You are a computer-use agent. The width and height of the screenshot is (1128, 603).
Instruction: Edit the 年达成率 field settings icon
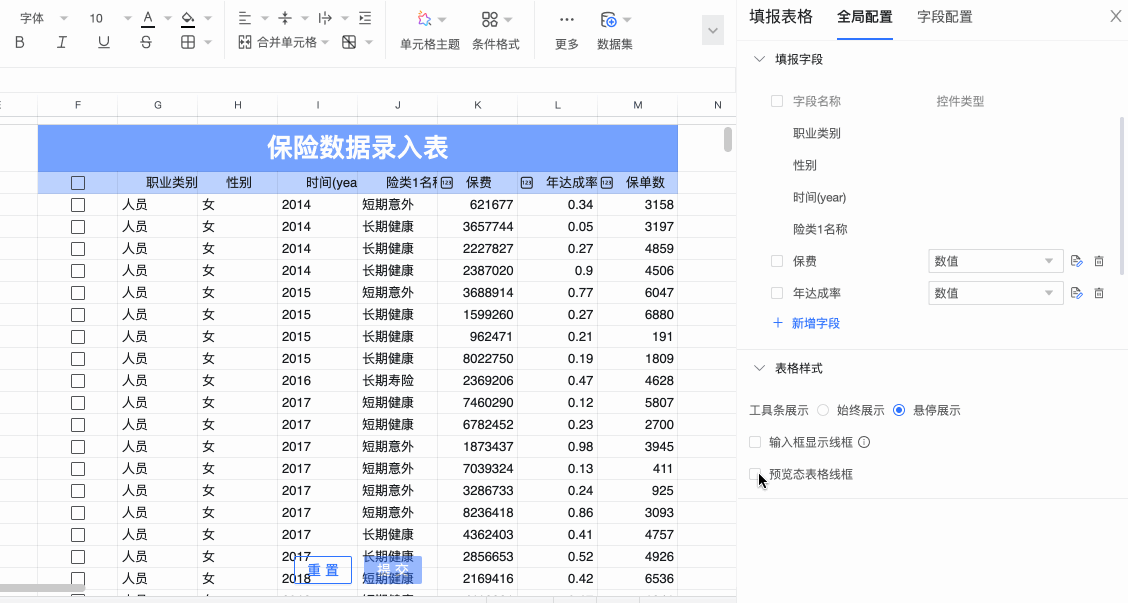click(x=1076, y=293)
